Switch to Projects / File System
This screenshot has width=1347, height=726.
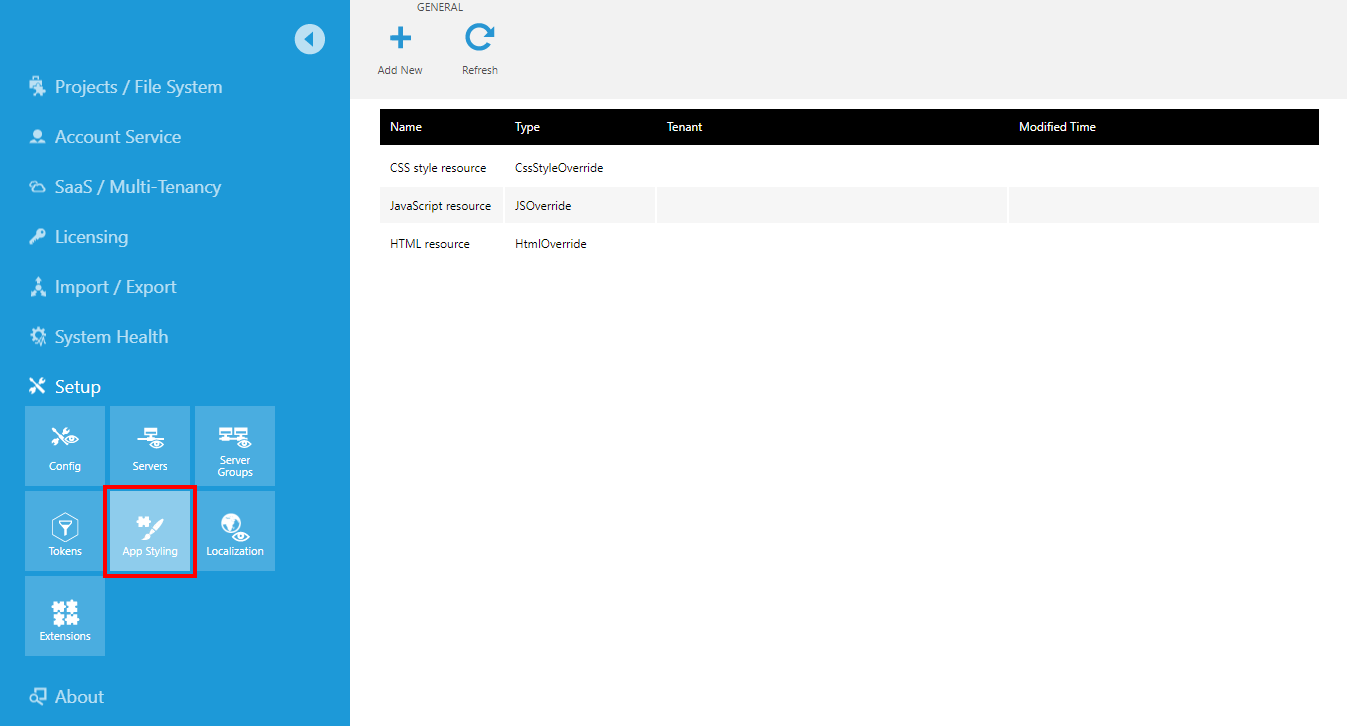point(125,86)
